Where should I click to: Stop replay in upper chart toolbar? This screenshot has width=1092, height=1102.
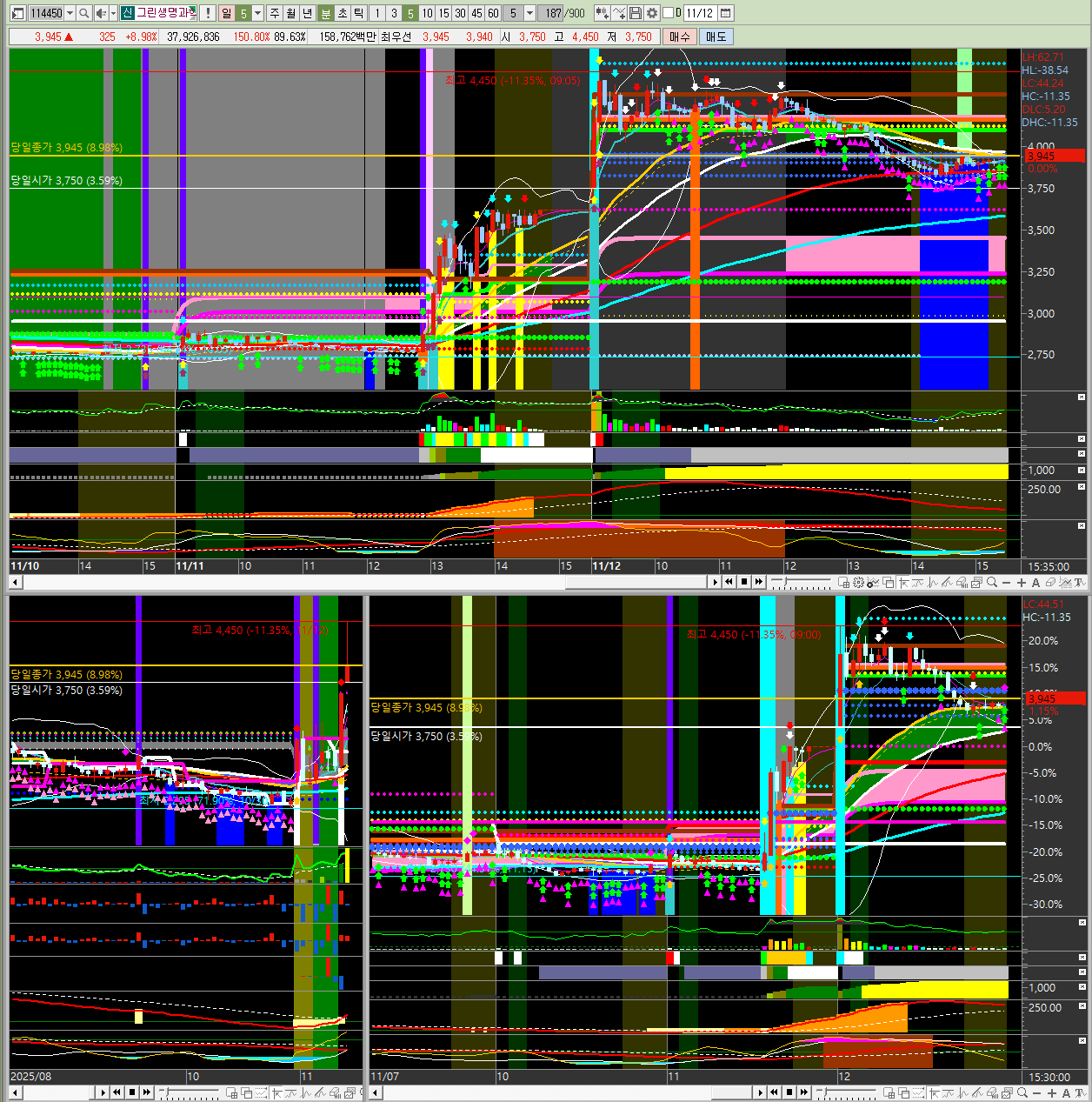(743, 583)
